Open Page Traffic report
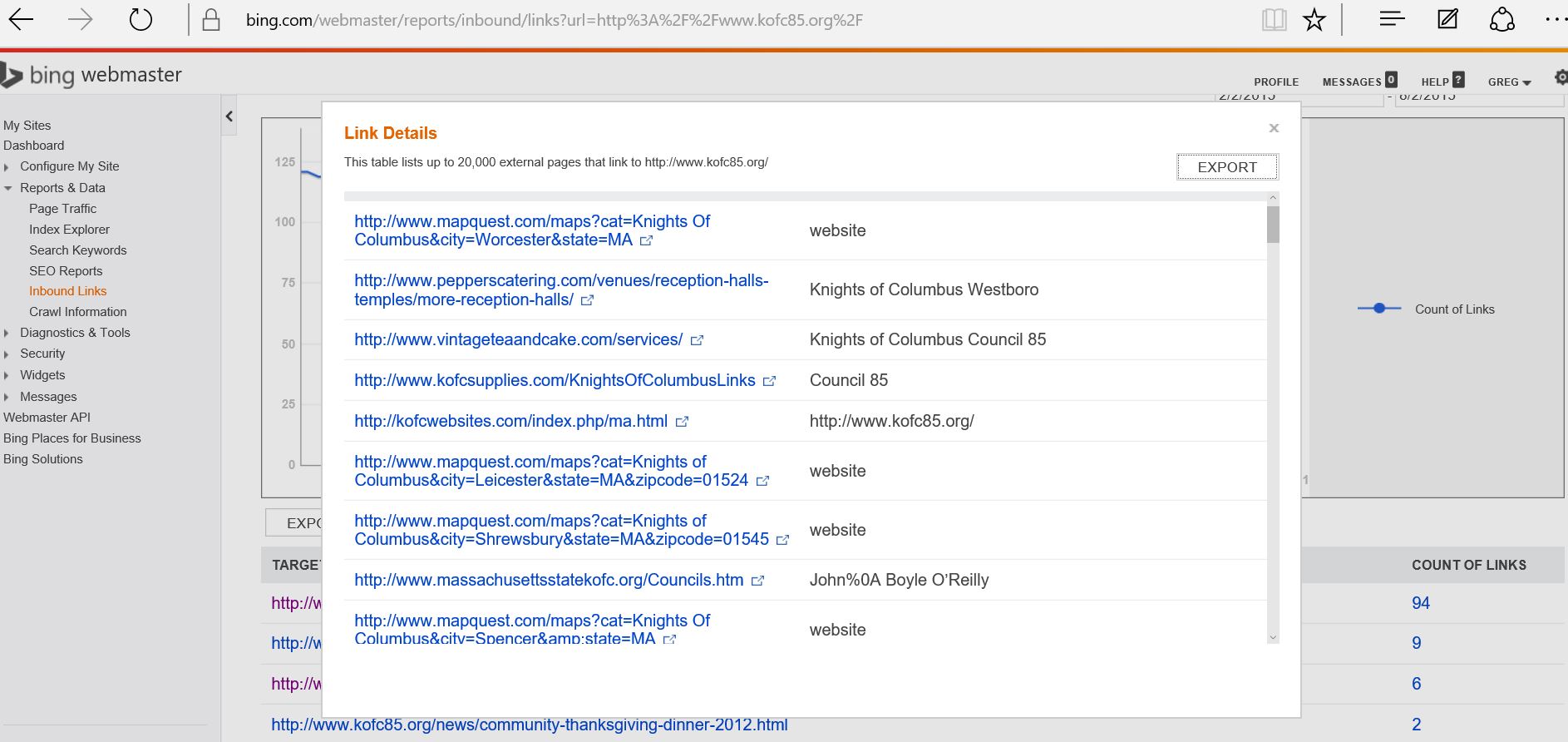The height and width of the screenshot is (742, 1568). tap(62, 209)
